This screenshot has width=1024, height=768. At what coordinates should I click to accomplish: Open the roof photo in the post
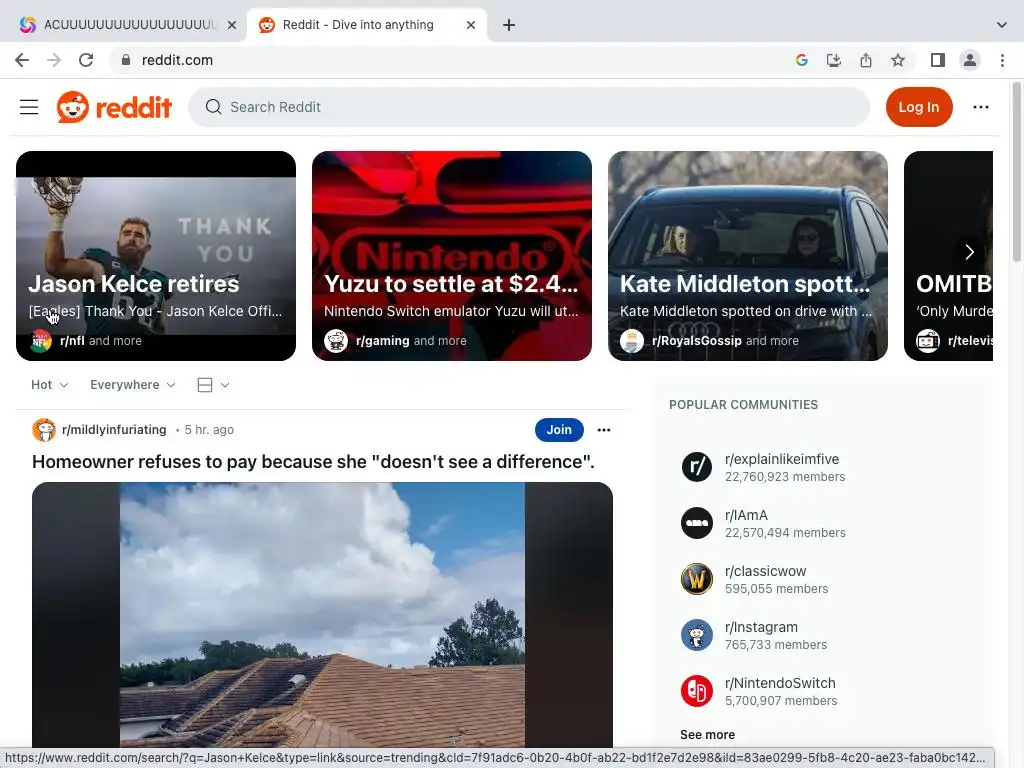tap(323, 615)
